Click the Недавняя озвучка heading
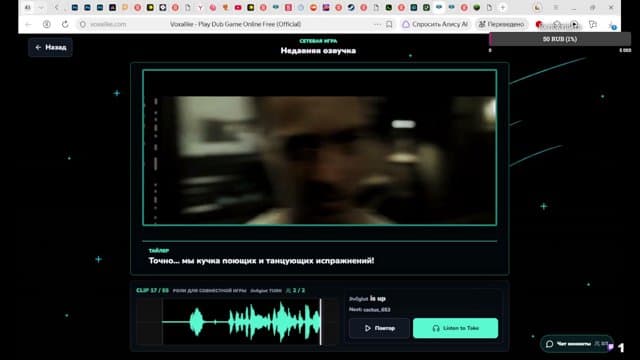This screenshot has width=640, height=360. point(318,51)
